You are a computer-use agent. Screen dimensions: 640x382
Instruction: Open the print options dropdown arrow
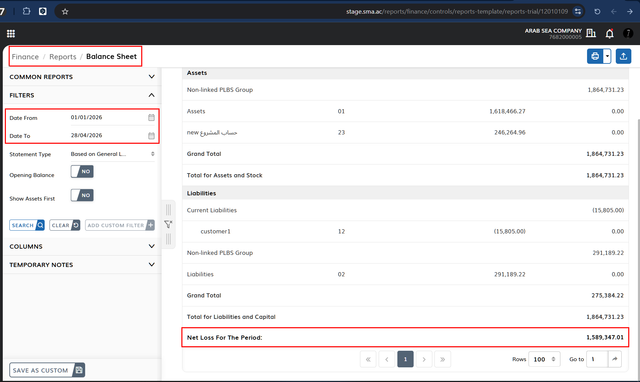pos(607,56)
